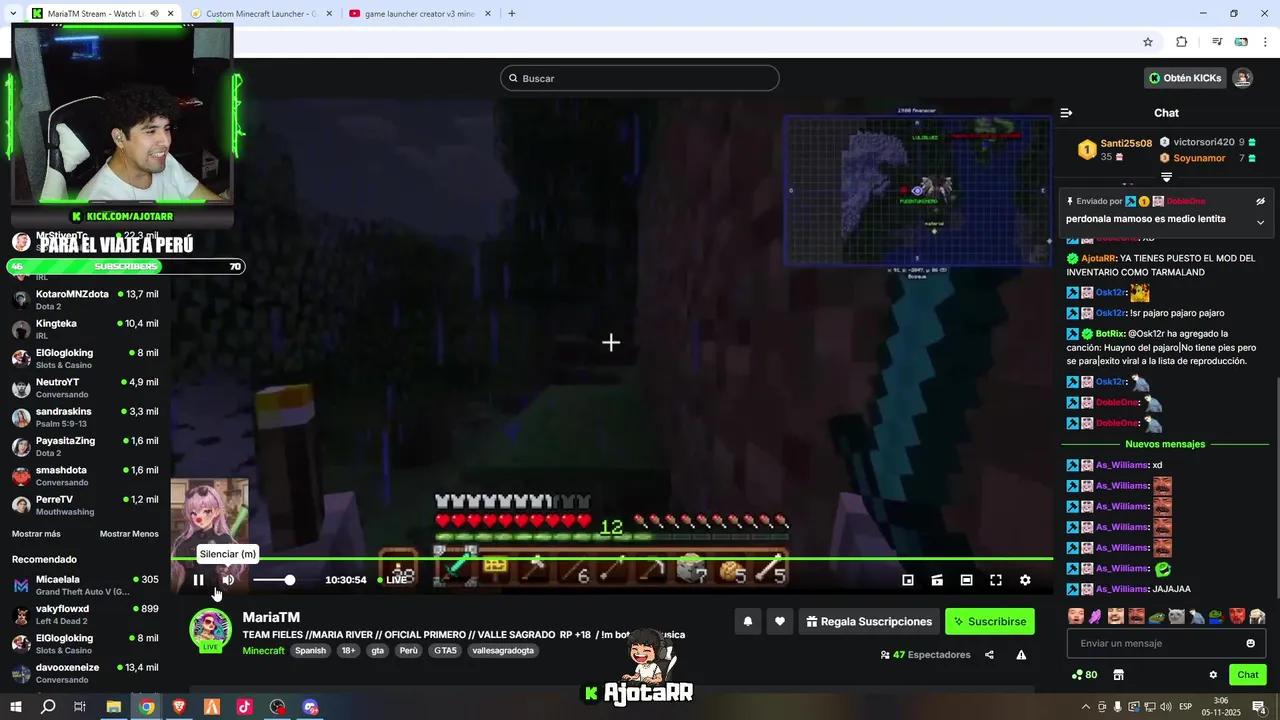1280x720 pixels.
Task: Open TikTok app from taskbar
Action: pyautogui.click(x=244, y=707)
